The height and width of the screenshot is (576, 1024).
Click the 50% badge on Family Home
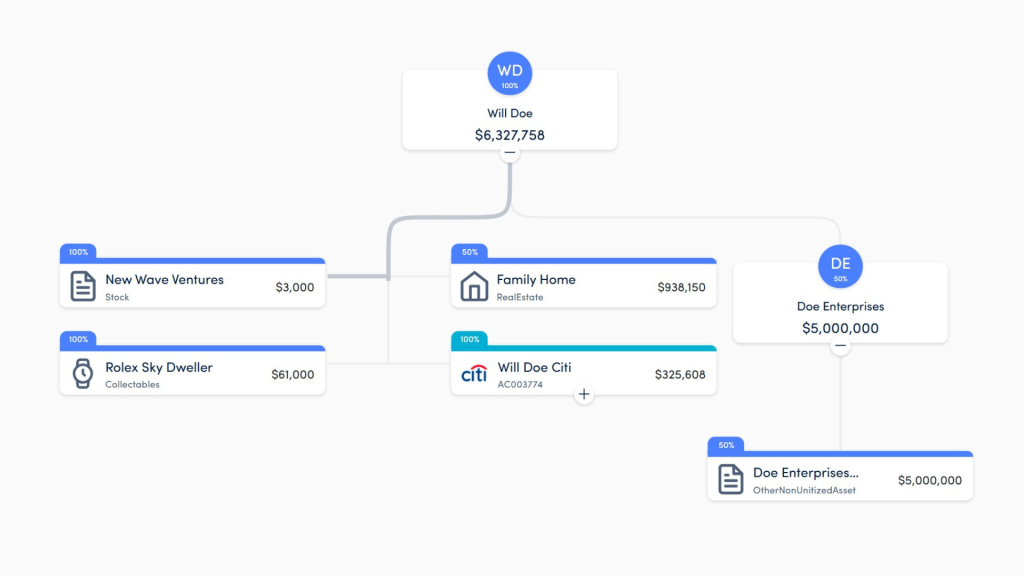469,252
